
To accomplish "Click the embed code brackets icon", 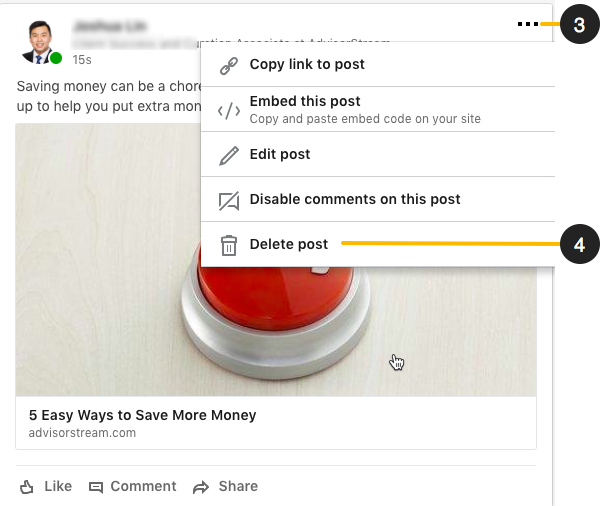I will 229,111.
